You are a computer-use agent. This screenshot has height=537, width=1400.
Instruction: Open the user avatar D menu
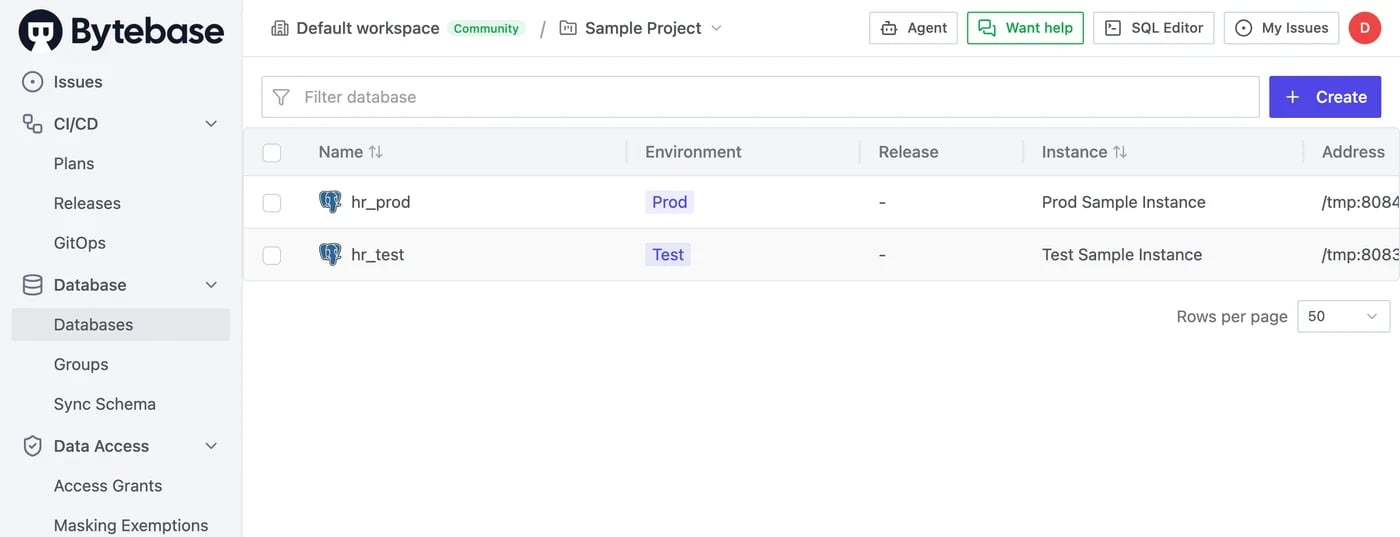(x=1365, y=28)
